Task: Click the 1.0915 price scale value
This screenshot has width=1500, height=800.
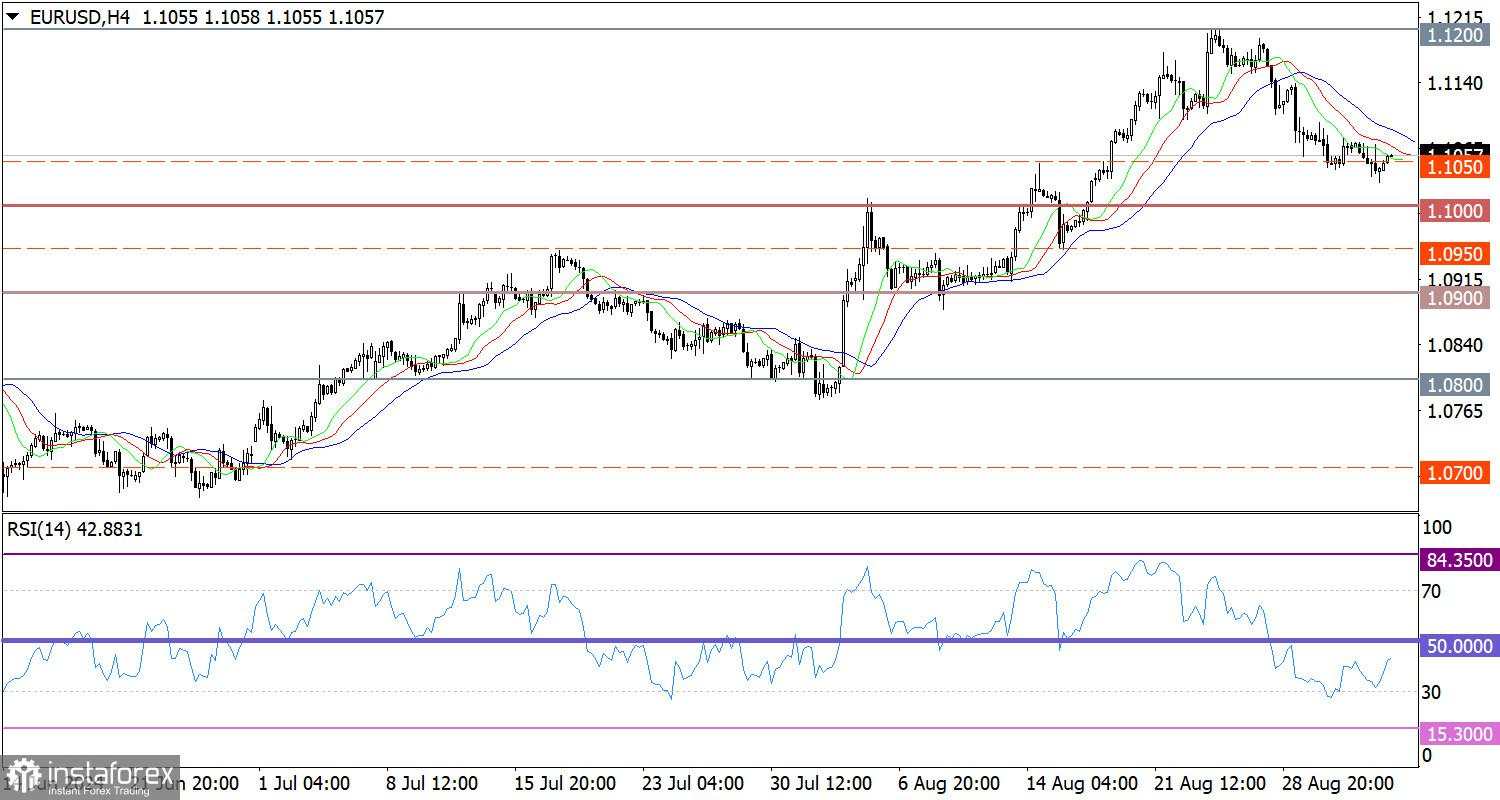Action: pyautogui.click(x=1456, y=279)
